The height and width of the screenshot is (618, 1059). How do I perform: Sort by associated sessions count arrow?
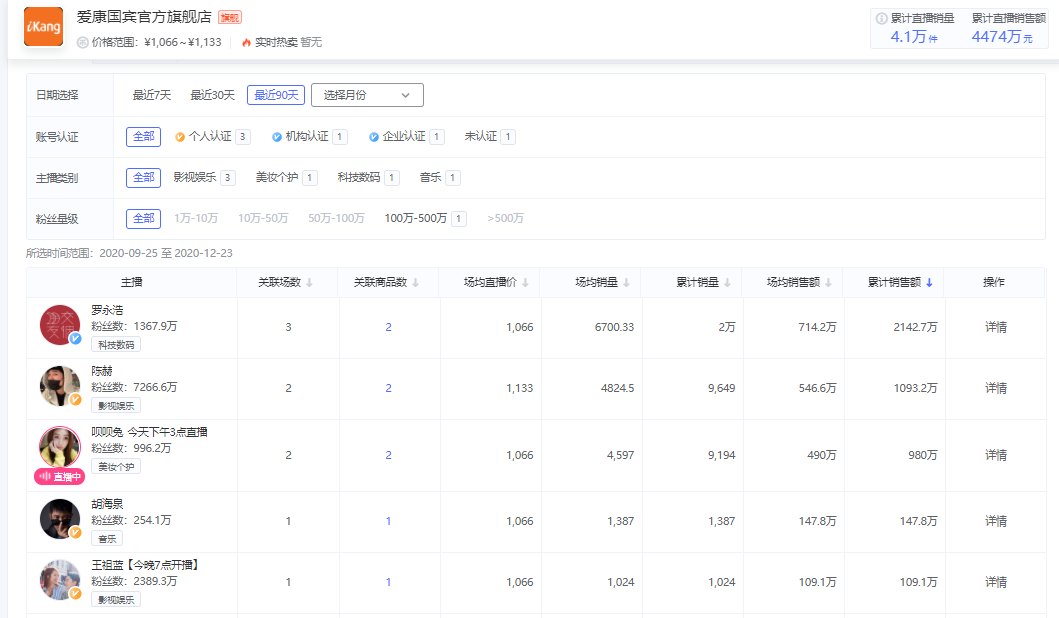[x=309, y=282]
